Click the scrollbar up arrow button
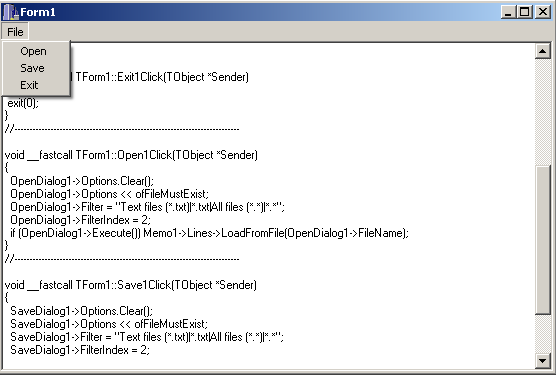The image size is (556, 375). tap(542, 51)
